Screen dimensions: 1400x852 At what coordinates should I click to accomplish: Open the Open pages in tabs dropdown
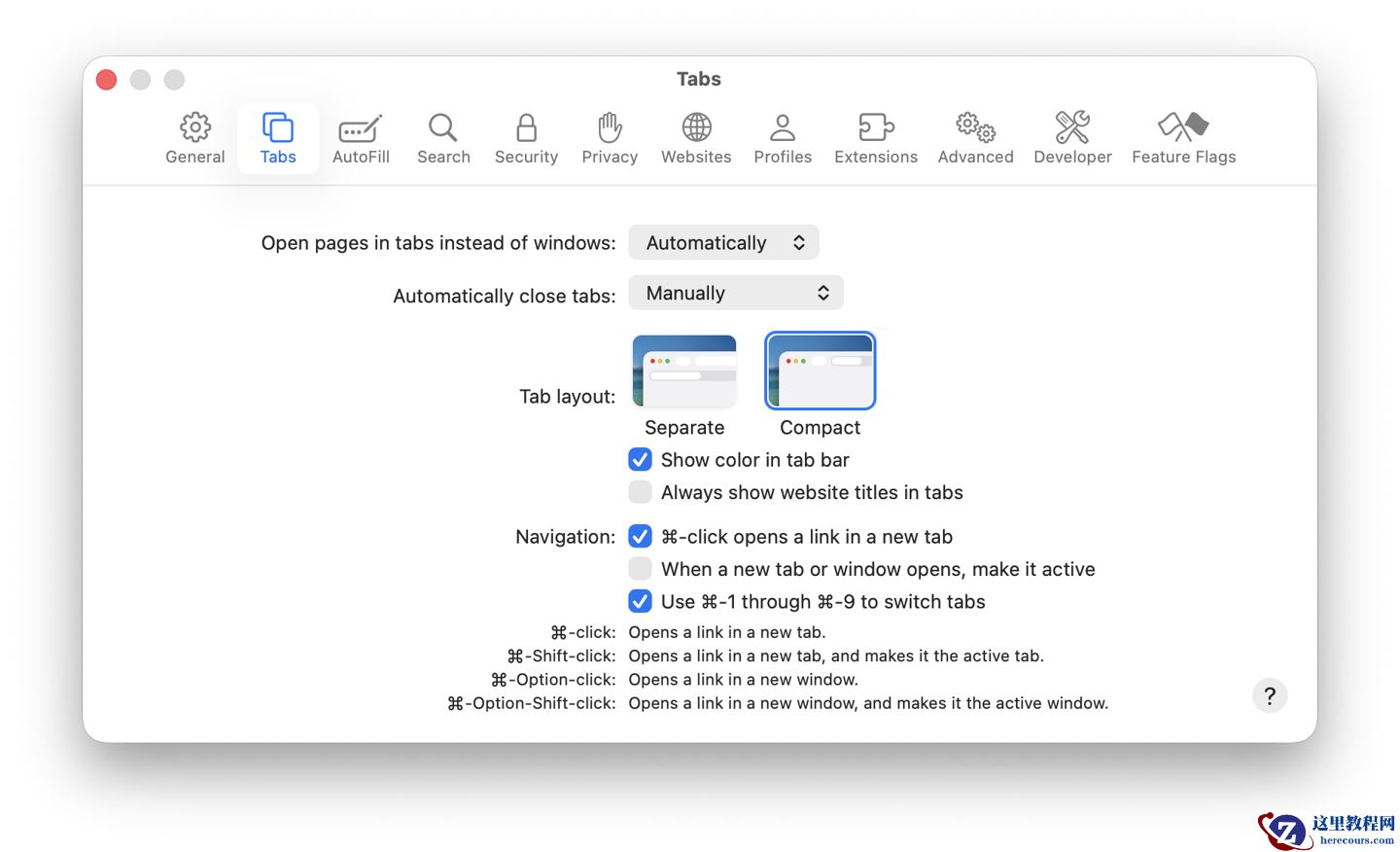(x=723, y=242)
